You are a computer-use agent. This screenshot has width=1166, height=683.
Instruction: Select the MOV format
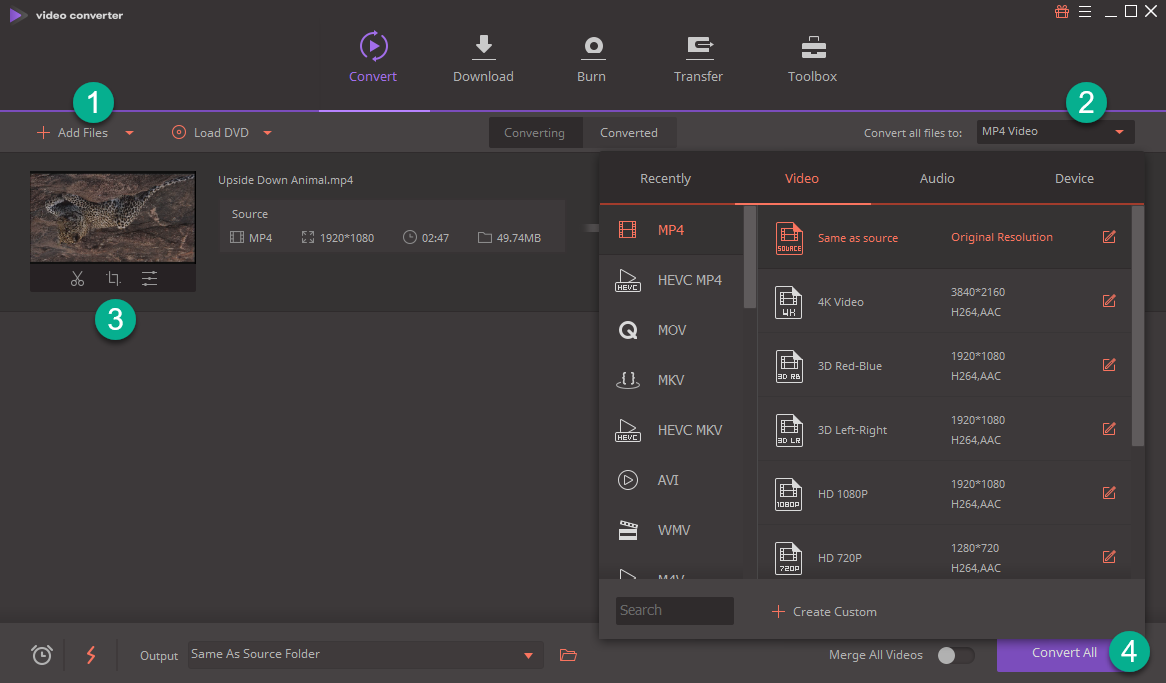[671, 330]
